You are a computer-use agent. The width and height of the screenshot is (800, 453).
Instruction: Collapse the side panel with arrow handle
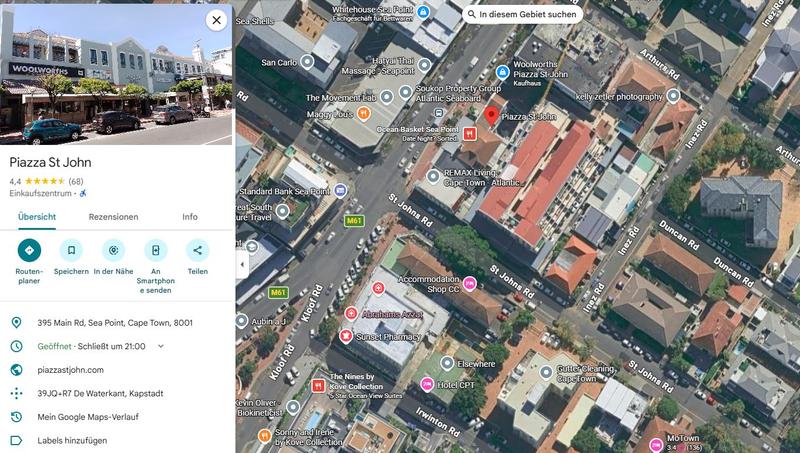click(x=242, y=264)
